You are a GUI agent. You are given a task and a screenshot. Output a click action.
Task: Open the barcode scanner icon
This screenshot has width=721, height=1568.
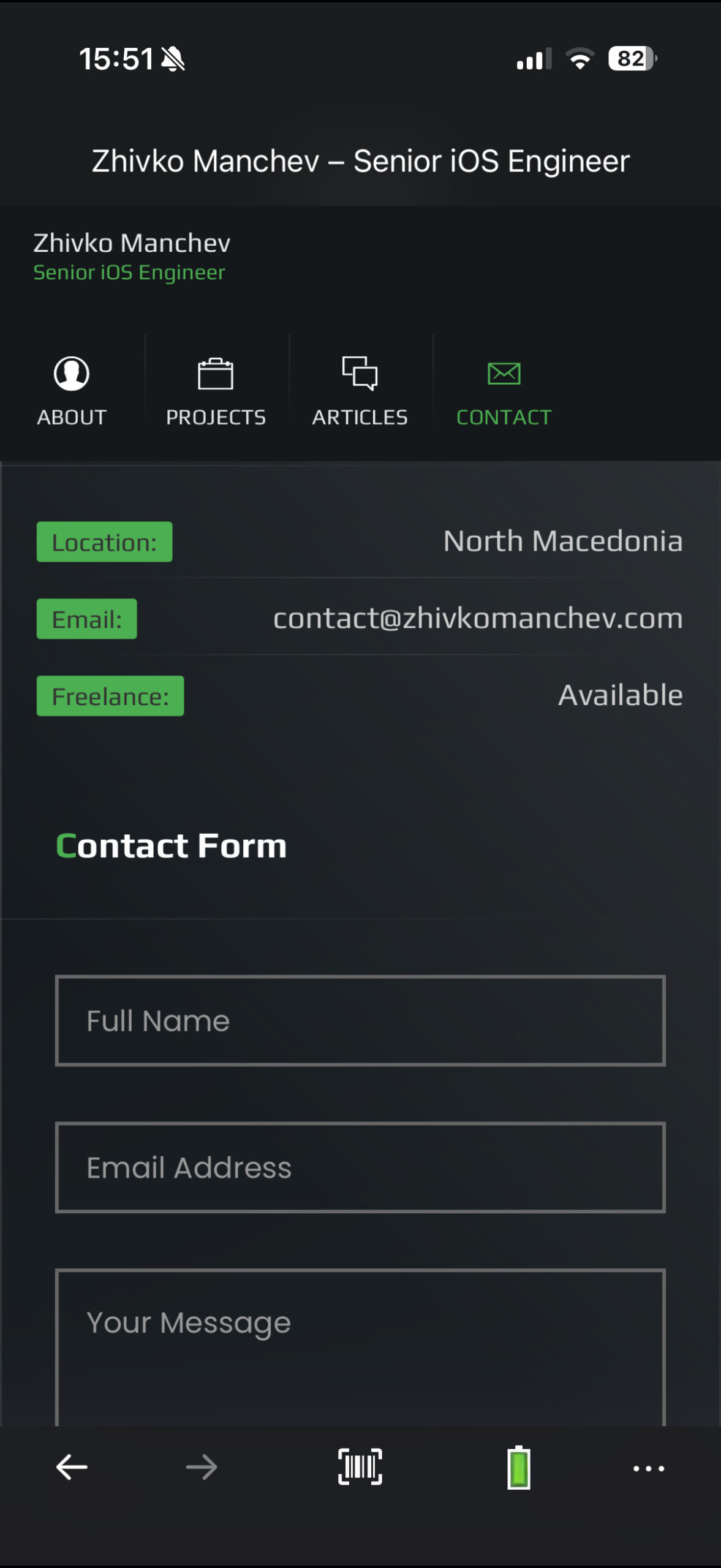[x=360, y=1467]
